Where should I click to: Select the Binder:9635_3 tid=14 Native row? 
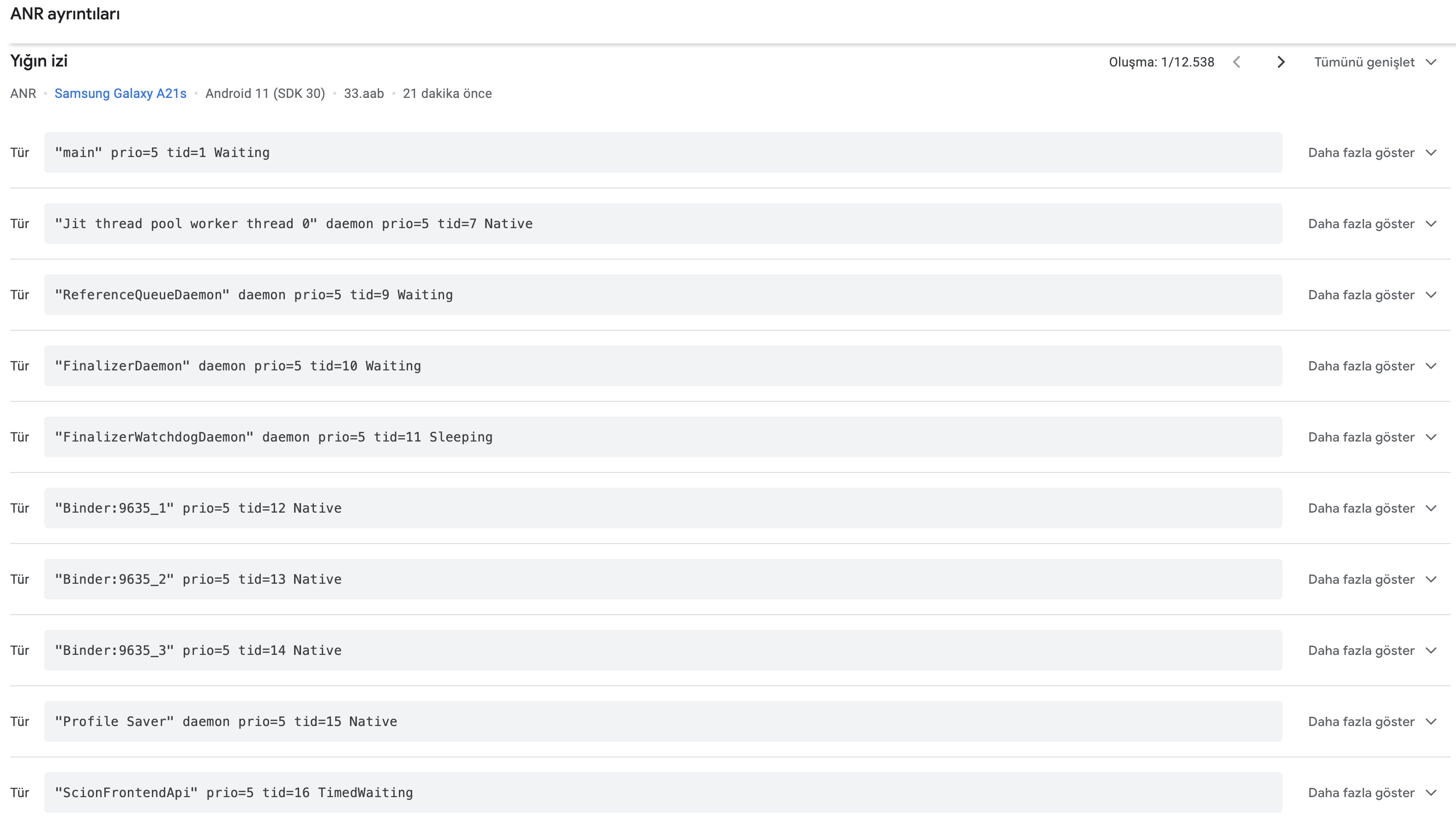663,650
